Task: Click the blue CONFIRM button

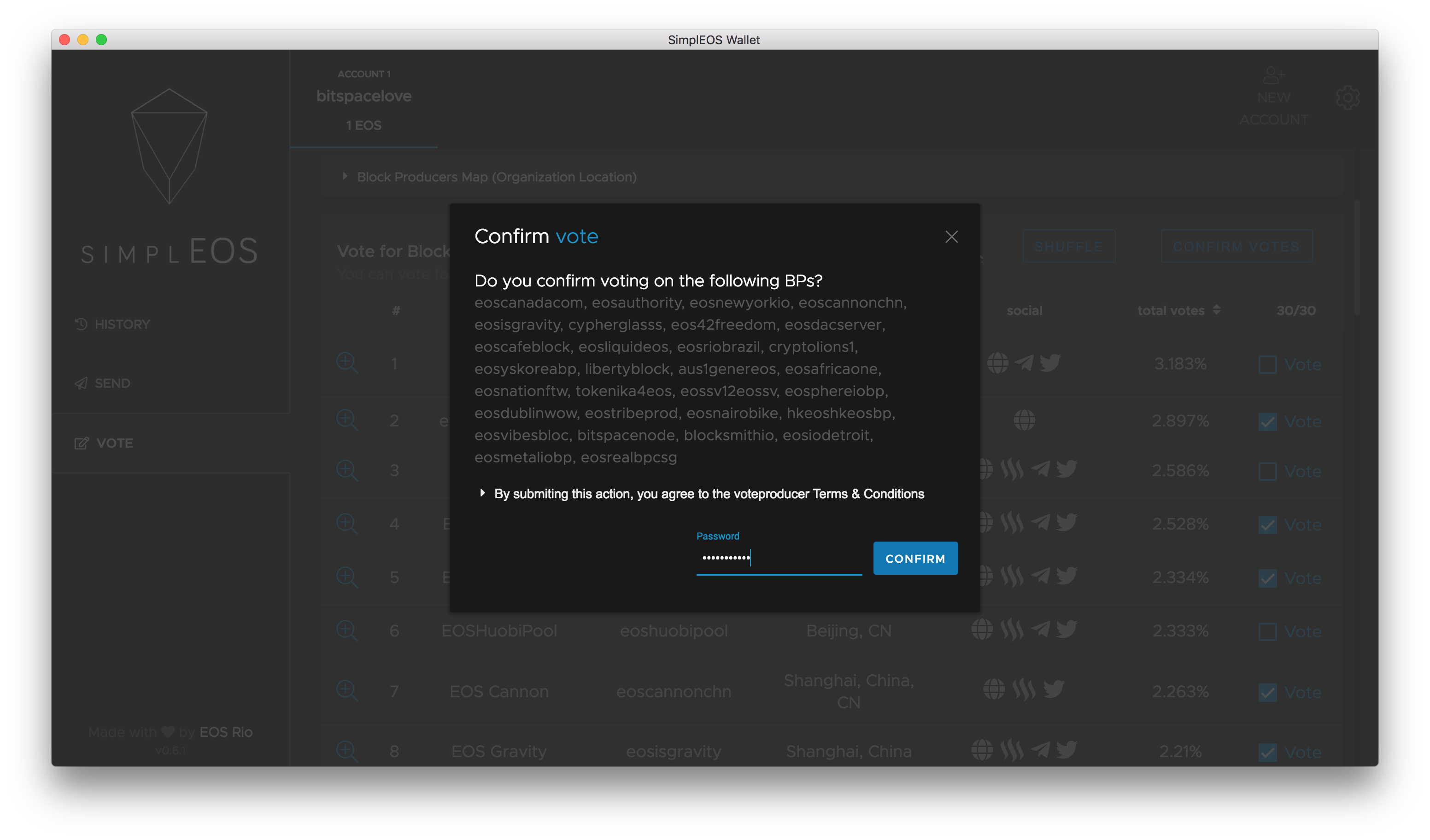Action: [915, 558]
